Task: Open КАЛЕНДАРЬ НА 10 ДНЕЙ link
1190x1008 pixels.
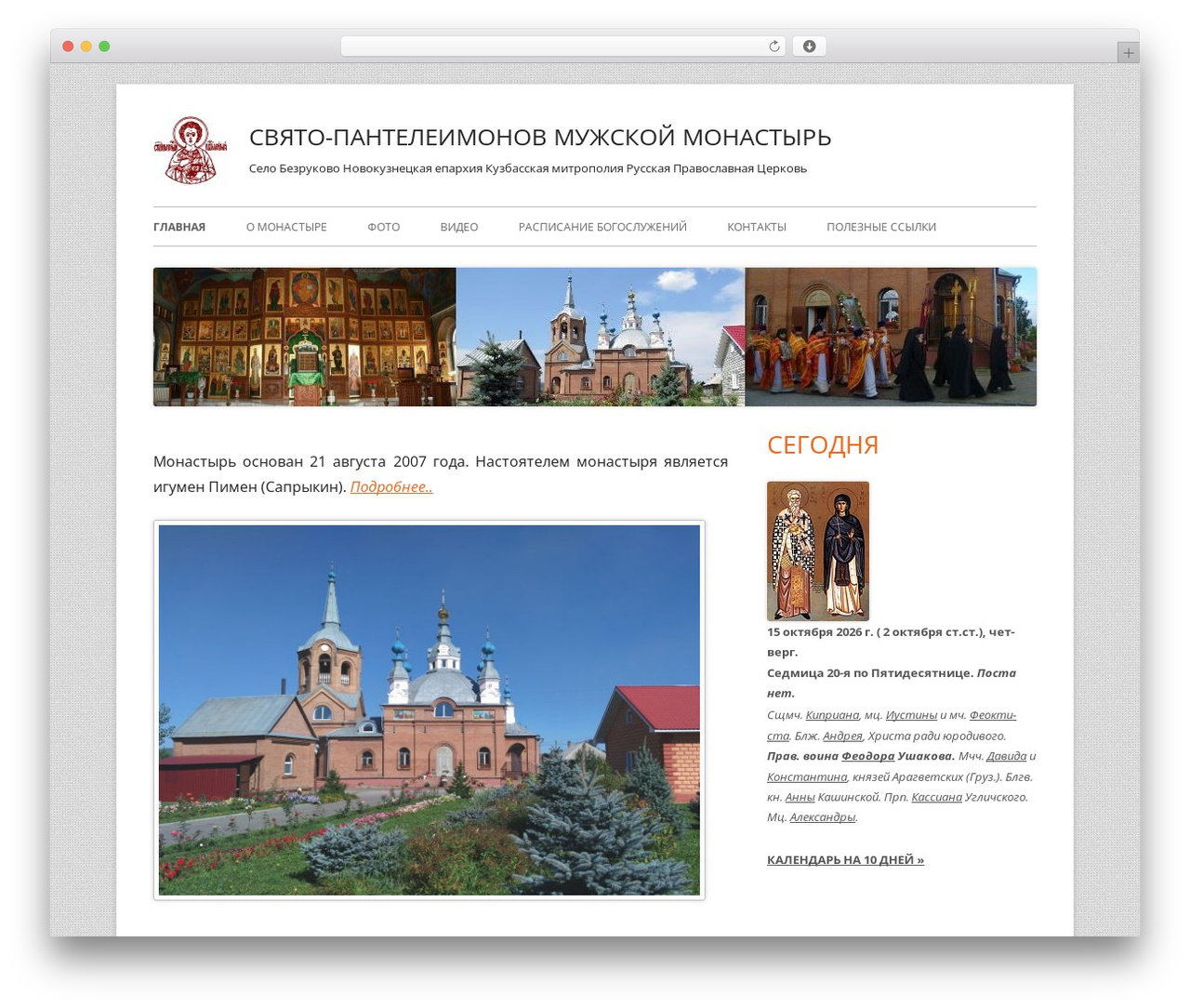Action: click(845, 859)
